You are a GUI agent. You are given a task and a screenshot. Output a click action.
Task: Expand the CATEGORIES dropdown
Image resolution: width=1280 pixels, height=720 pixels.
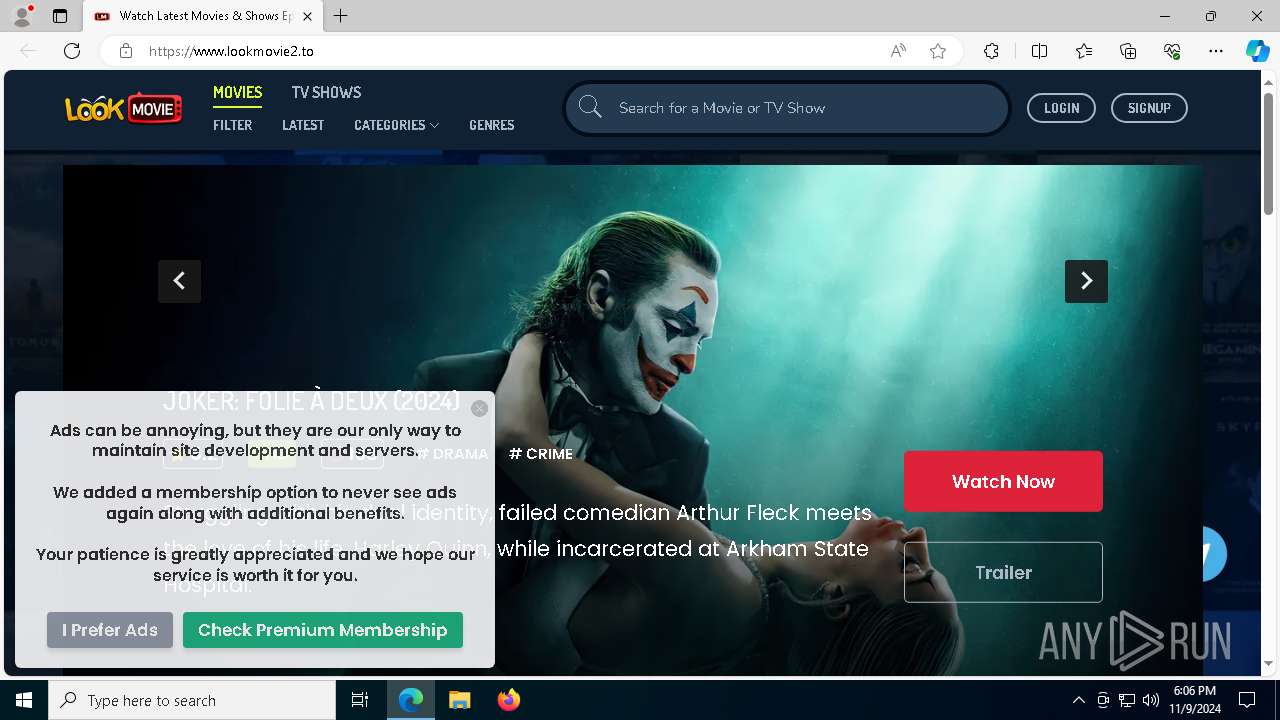coord(396,125)
